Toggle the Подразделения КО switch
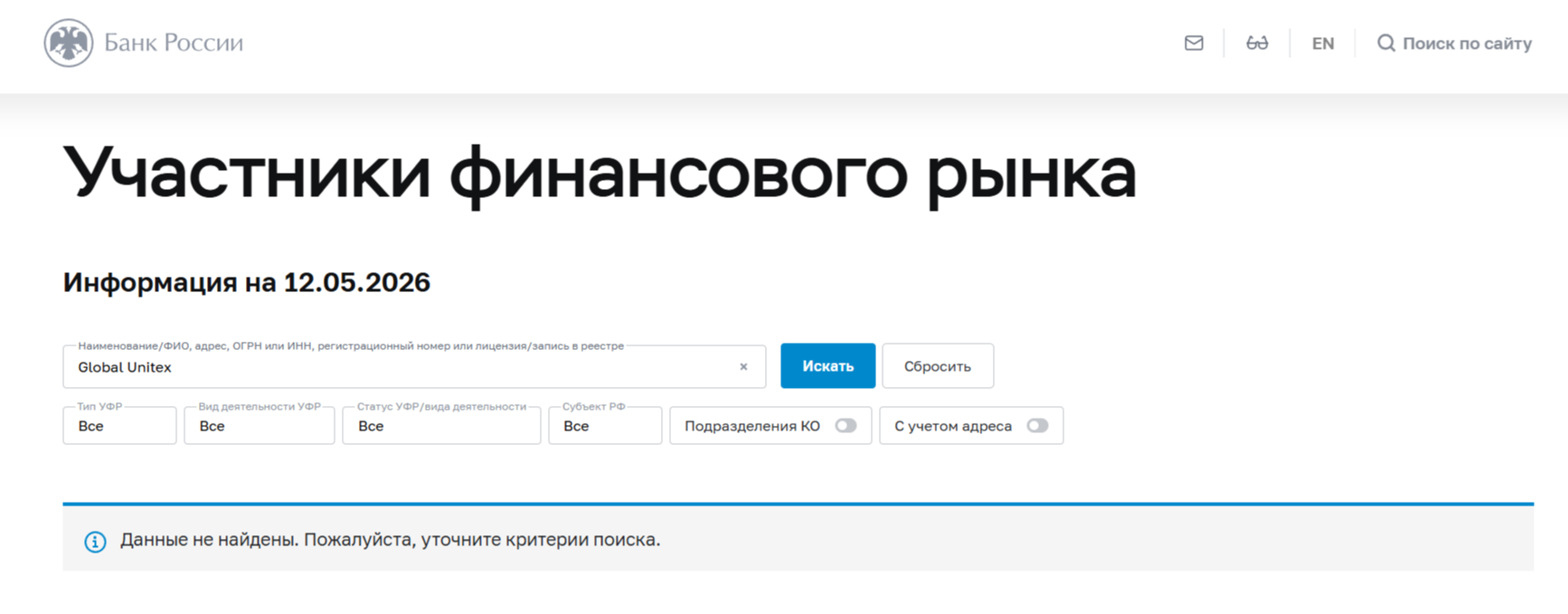1568x614 pixels. click(x=845, y=426)
